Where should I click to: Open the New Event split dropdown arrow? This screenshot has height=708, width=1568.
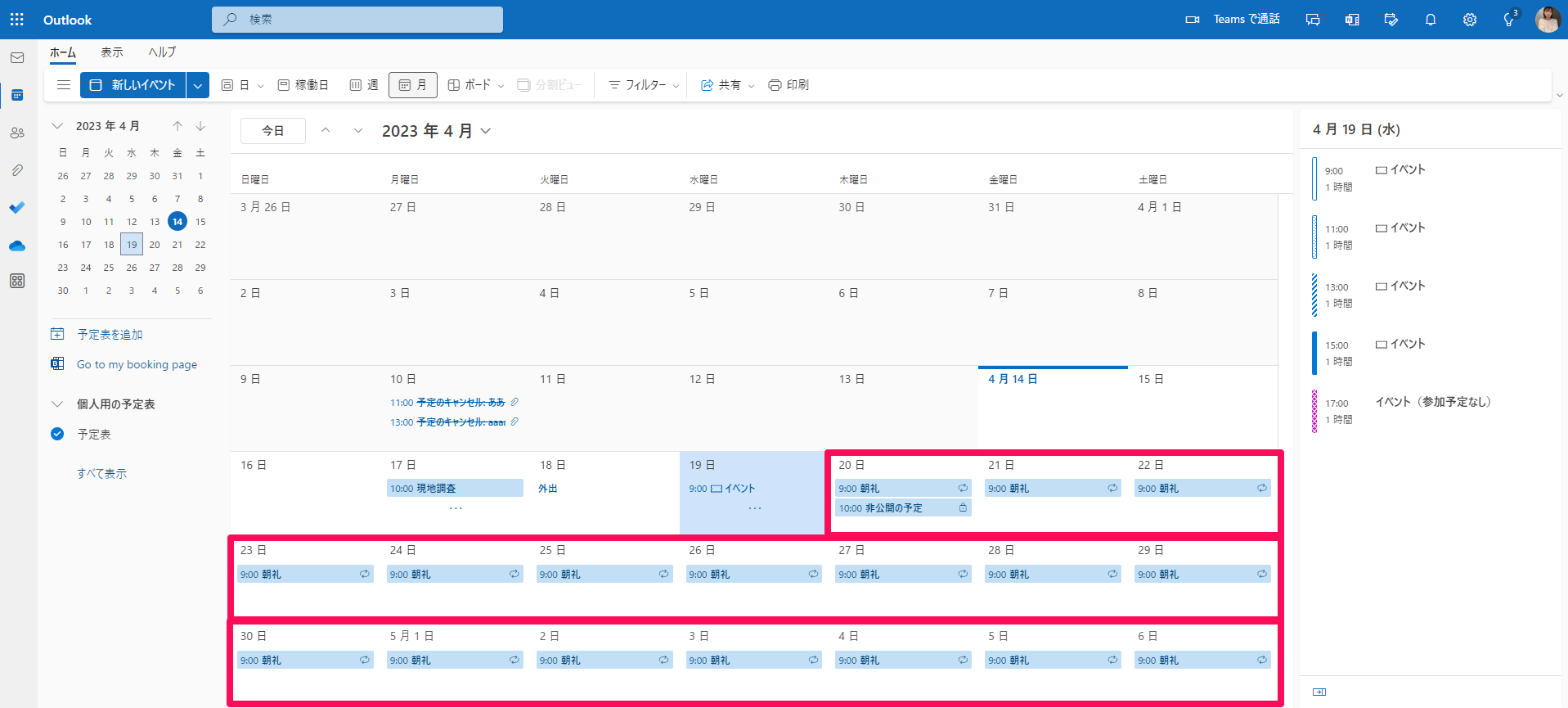[x=198, y=85]
